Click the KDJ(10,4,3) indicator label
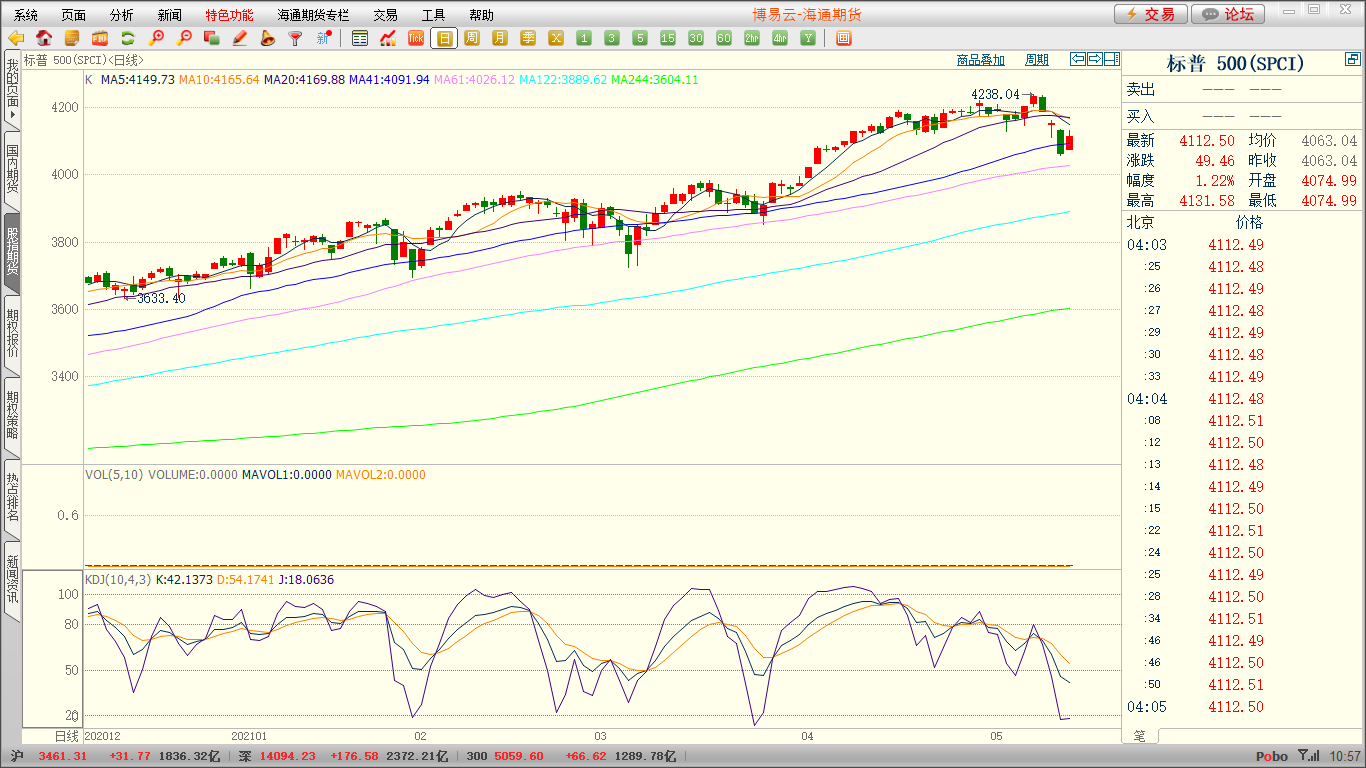Viewport: 1366px width, 768px height. 117,579
